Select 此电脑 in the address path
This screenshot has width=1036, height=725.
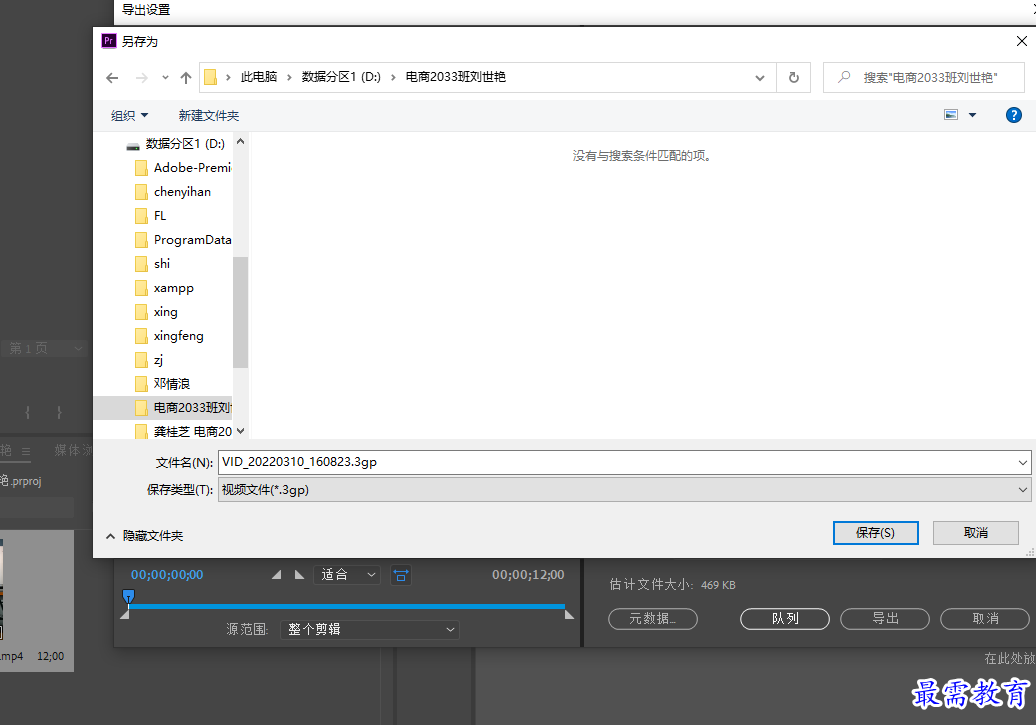point(259,77)
